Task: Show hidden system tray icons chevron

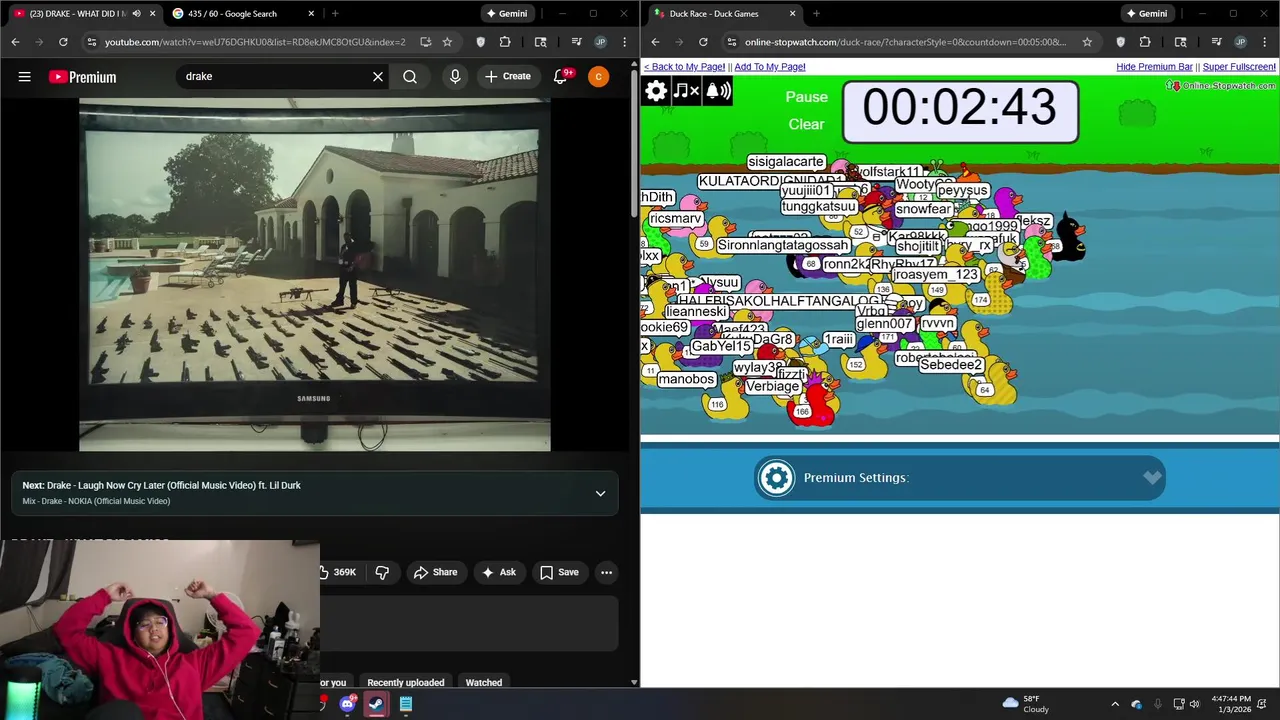Action: (1115, 704)
